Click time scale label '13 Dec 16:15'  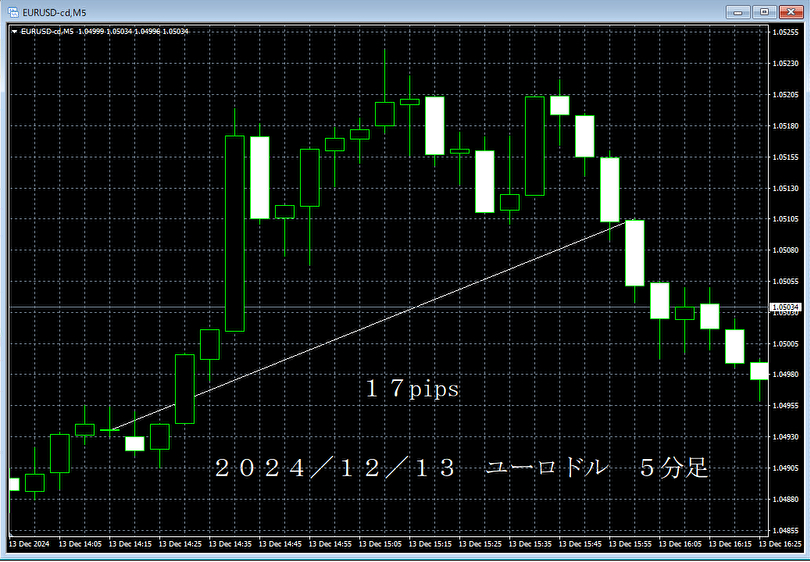(x=731, y=544)
